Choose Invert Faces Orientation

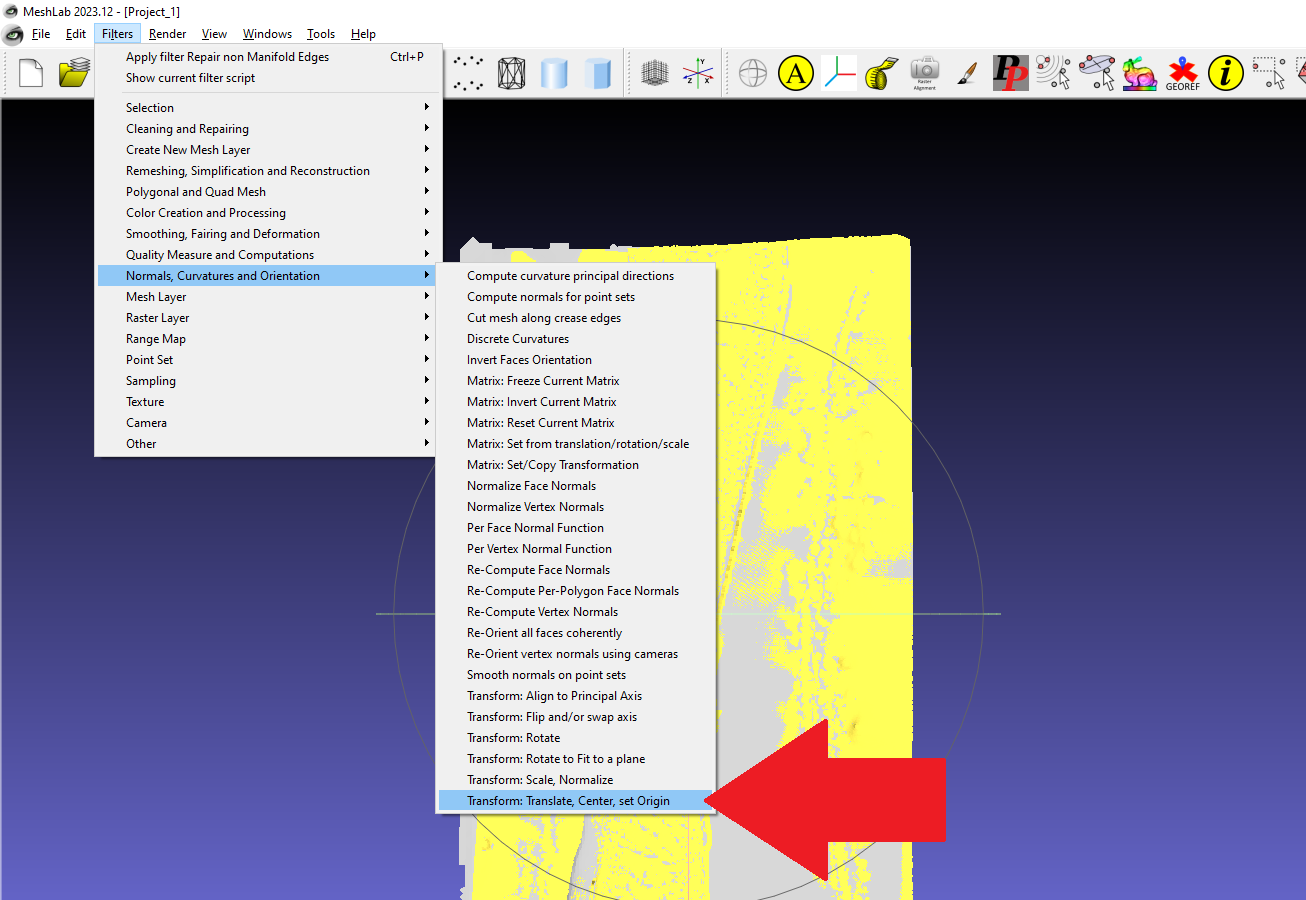575,360
